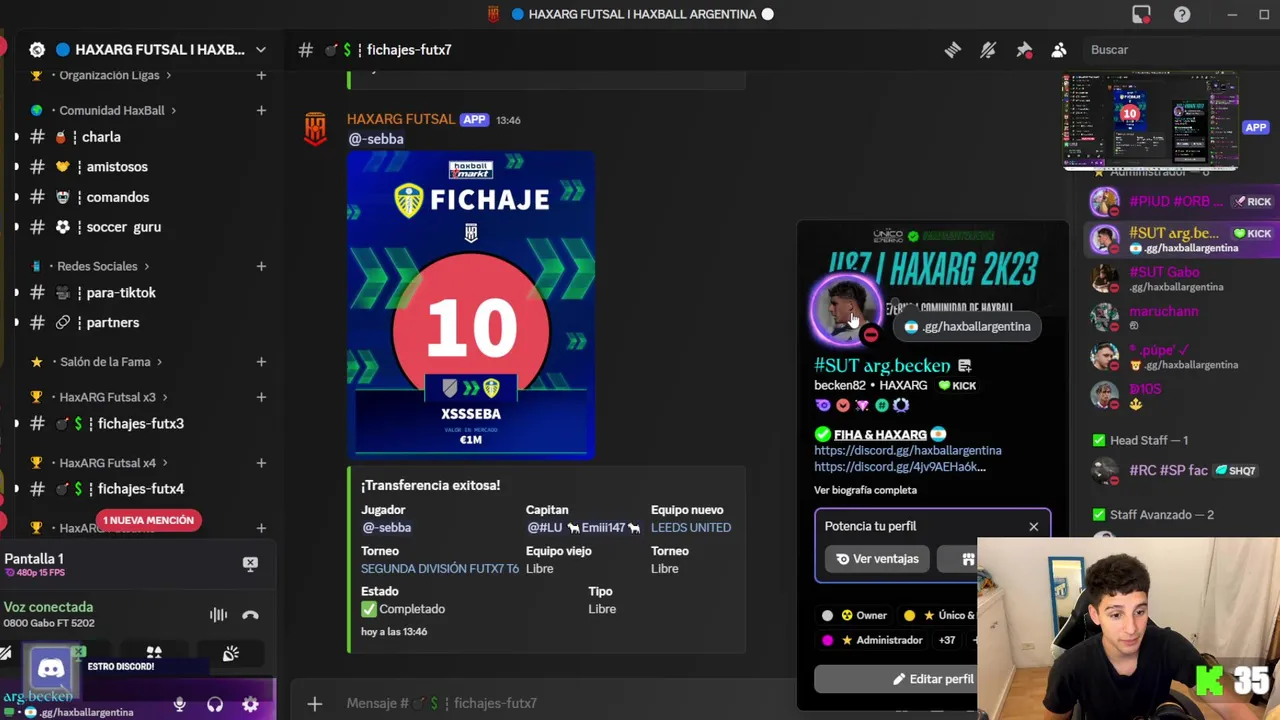Open user settings gear icon

(250, 704)
